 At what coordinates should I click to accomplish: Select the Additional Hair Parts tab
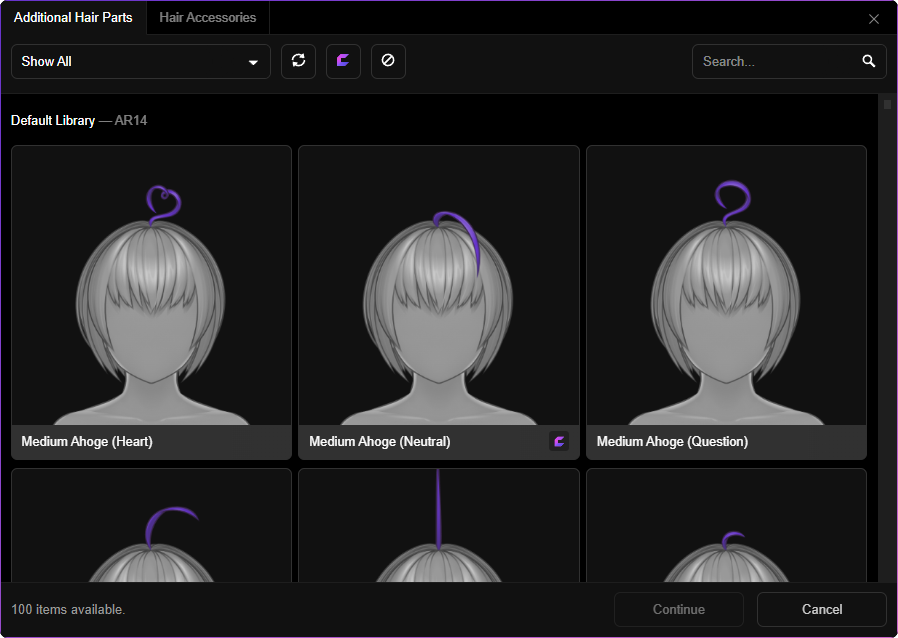point(73,18)
